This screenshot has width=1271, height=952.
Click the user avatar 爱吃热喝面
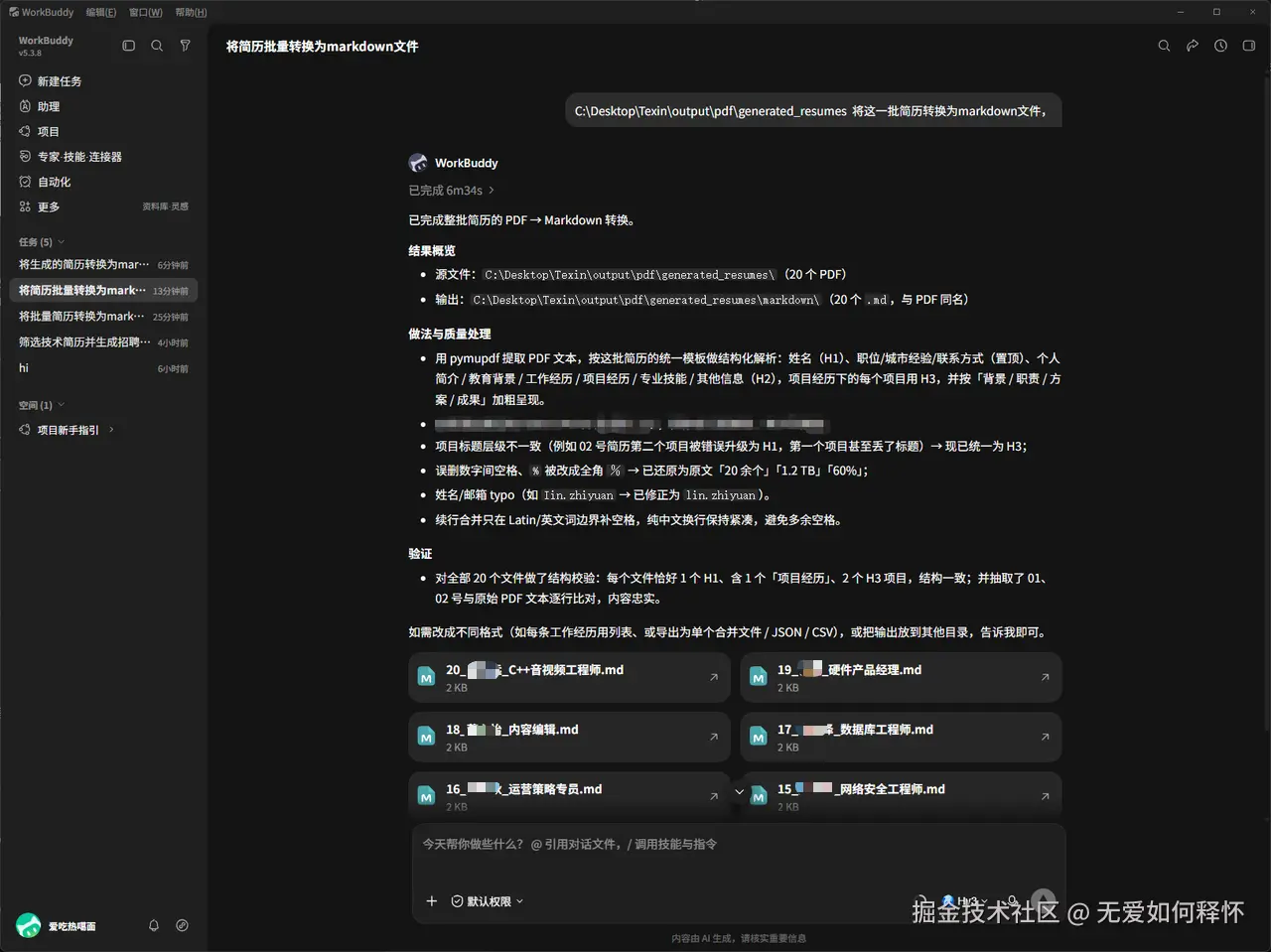pos(29,925)
